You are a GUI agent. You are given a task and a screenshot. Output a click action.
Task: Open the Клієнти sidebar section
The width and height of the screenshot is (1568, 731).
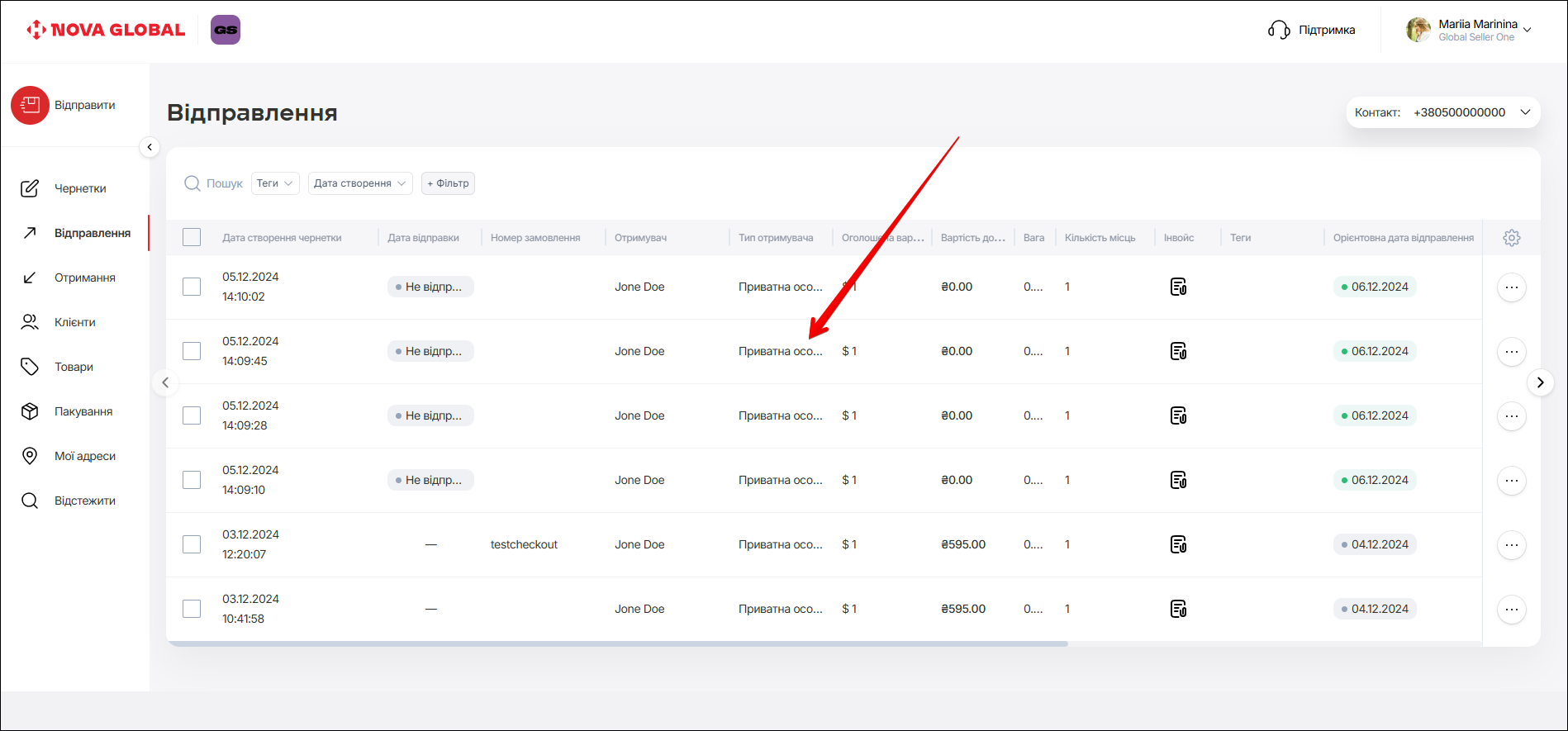click(x=74, y=322)
